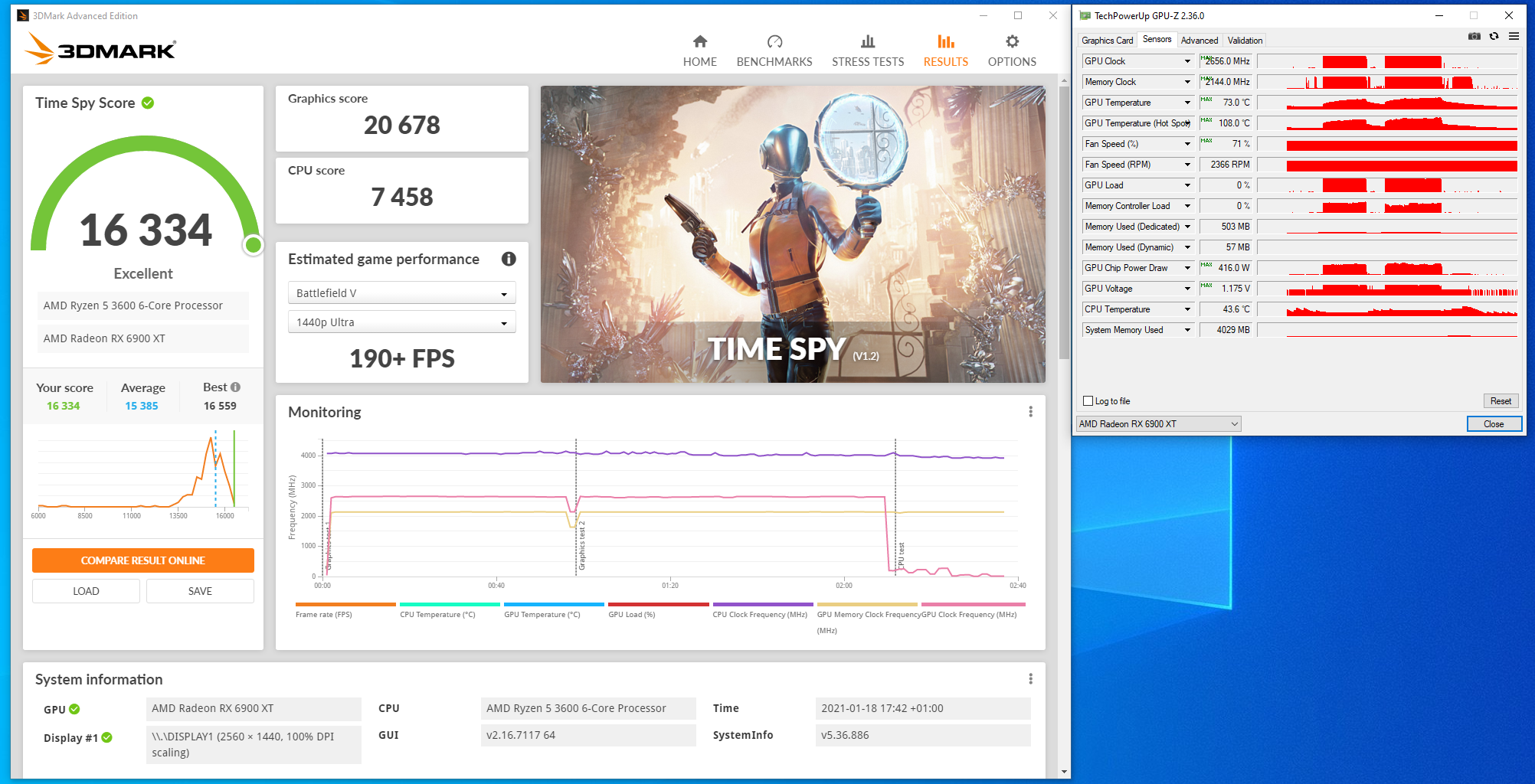
Task: Click the Reset button in GPU-Z
Action: (x=1501, y=401)
